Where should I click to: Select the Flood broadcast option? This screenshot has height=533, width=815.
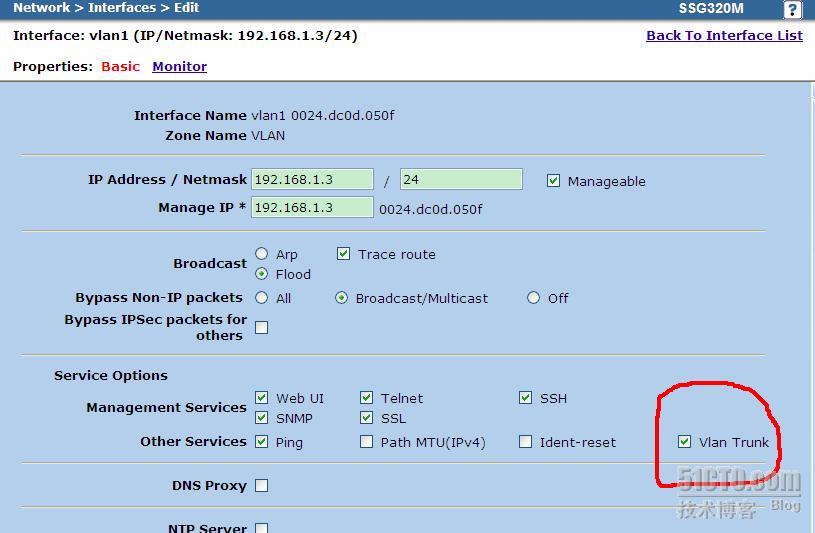pos(262,274)
